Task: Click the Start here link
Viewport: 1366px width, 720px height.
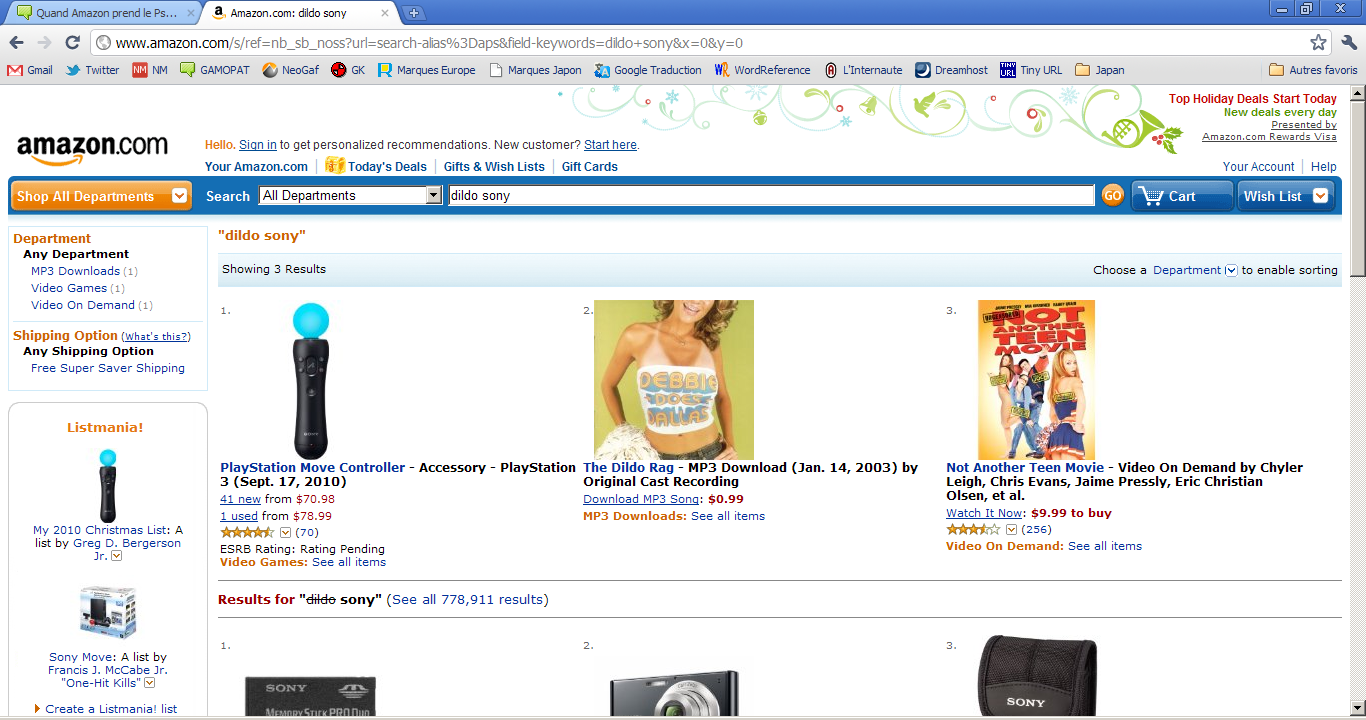Action: coord(610,145)
